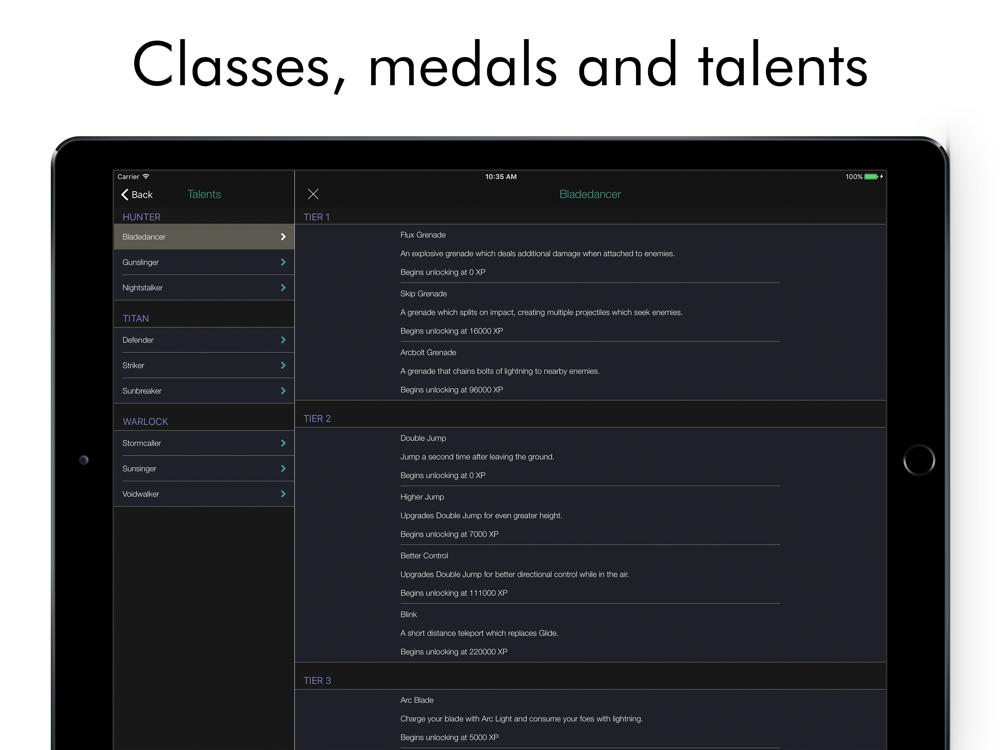Select the Arc Blade talent name
Image resolution: width=1000 pixels, height=750 pixels.
tap(416, 700)
